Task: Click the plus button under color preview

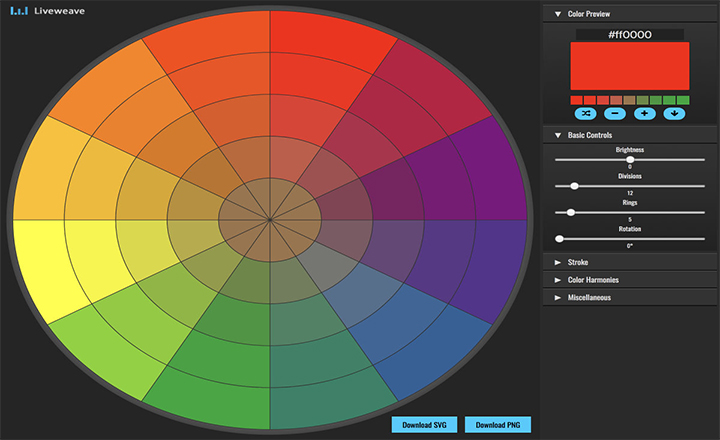Action: 645,113
